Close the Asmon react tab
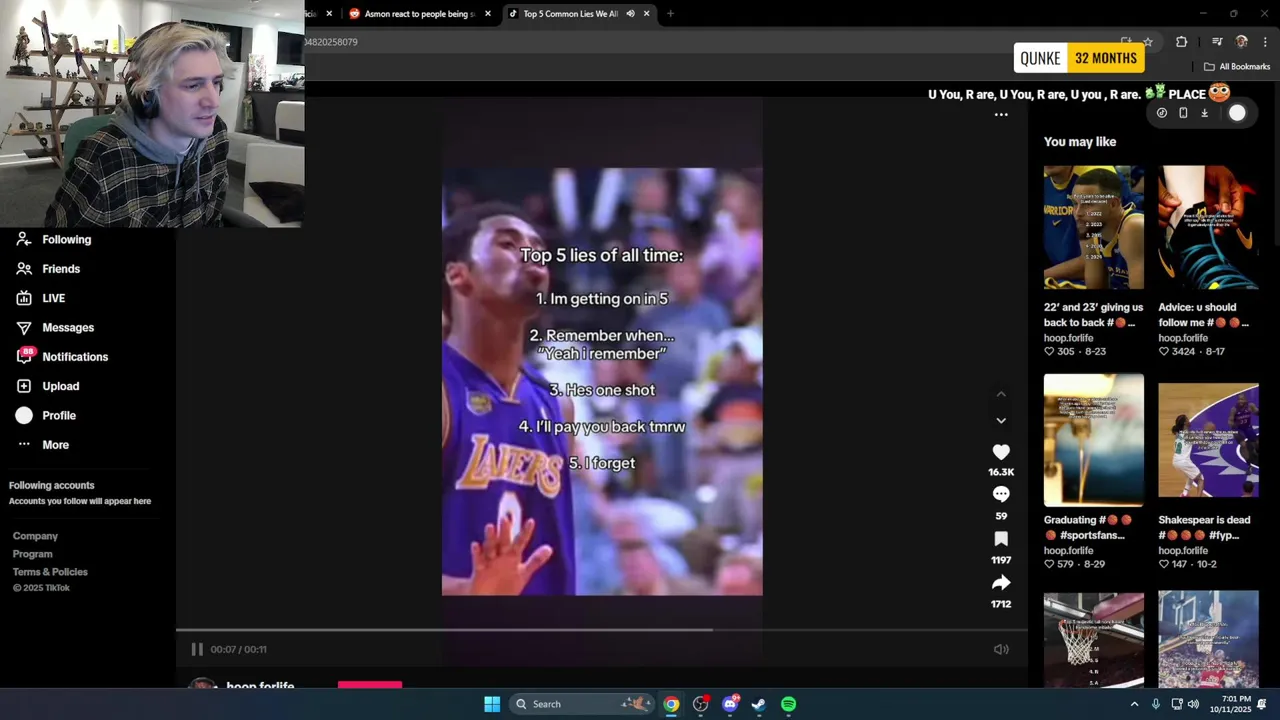This screenshot has width=1280, height=720. coord(488,14)
